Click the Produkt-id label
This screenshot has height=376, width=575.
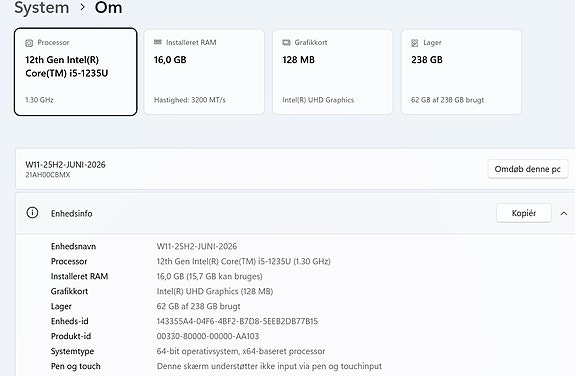pyautogui.click(x=71, y=336)
